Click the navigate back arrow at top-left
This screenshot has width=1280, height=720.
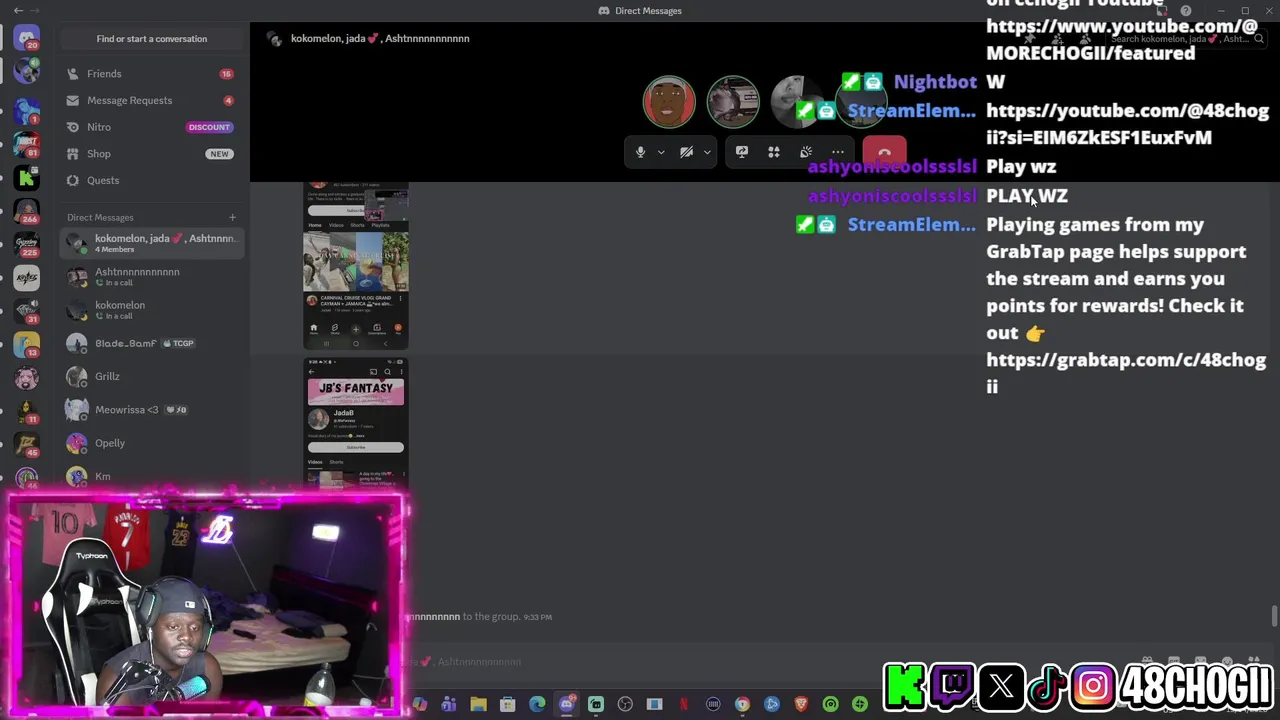(19, 10)
